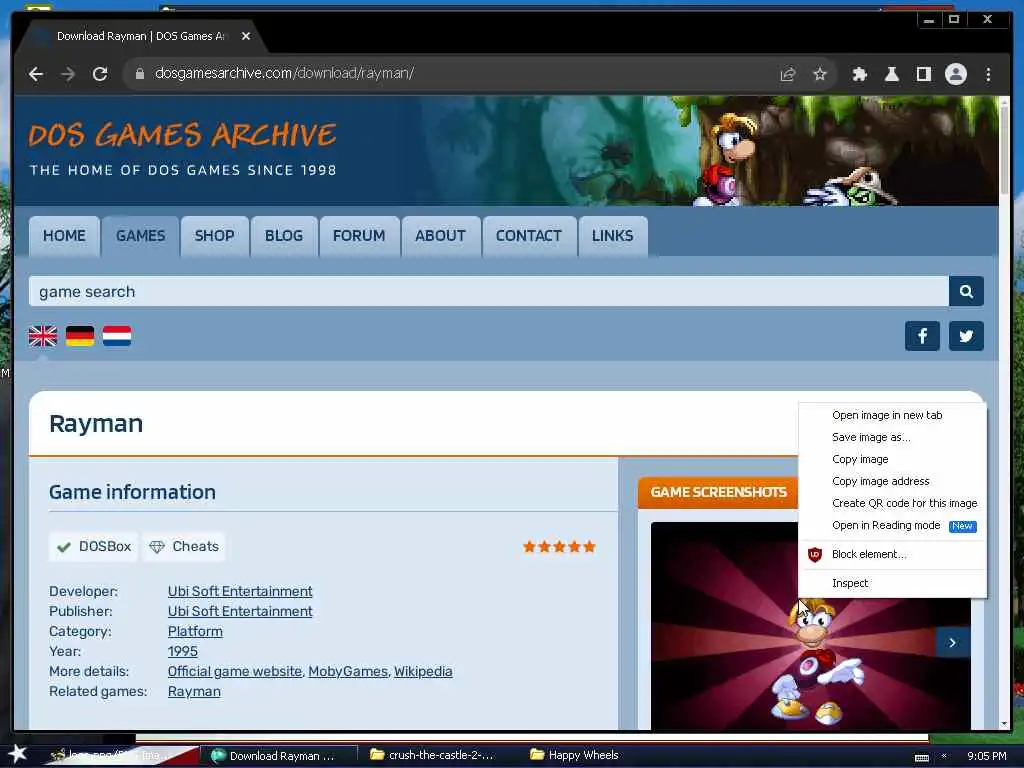Open the 1995 year link
The image size is (1024, 768).
pos(182,651)
